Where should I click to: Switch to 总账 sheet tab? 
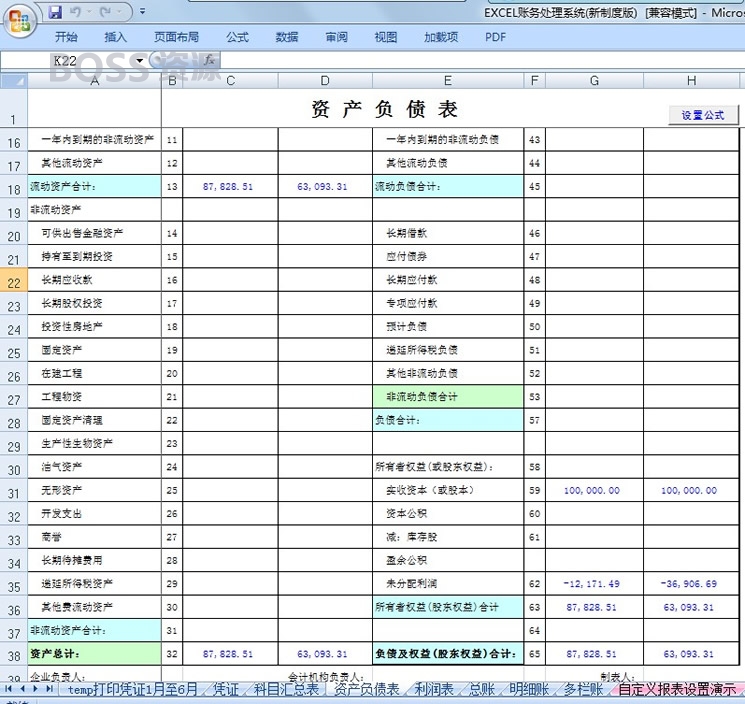[x=482, y=689]
